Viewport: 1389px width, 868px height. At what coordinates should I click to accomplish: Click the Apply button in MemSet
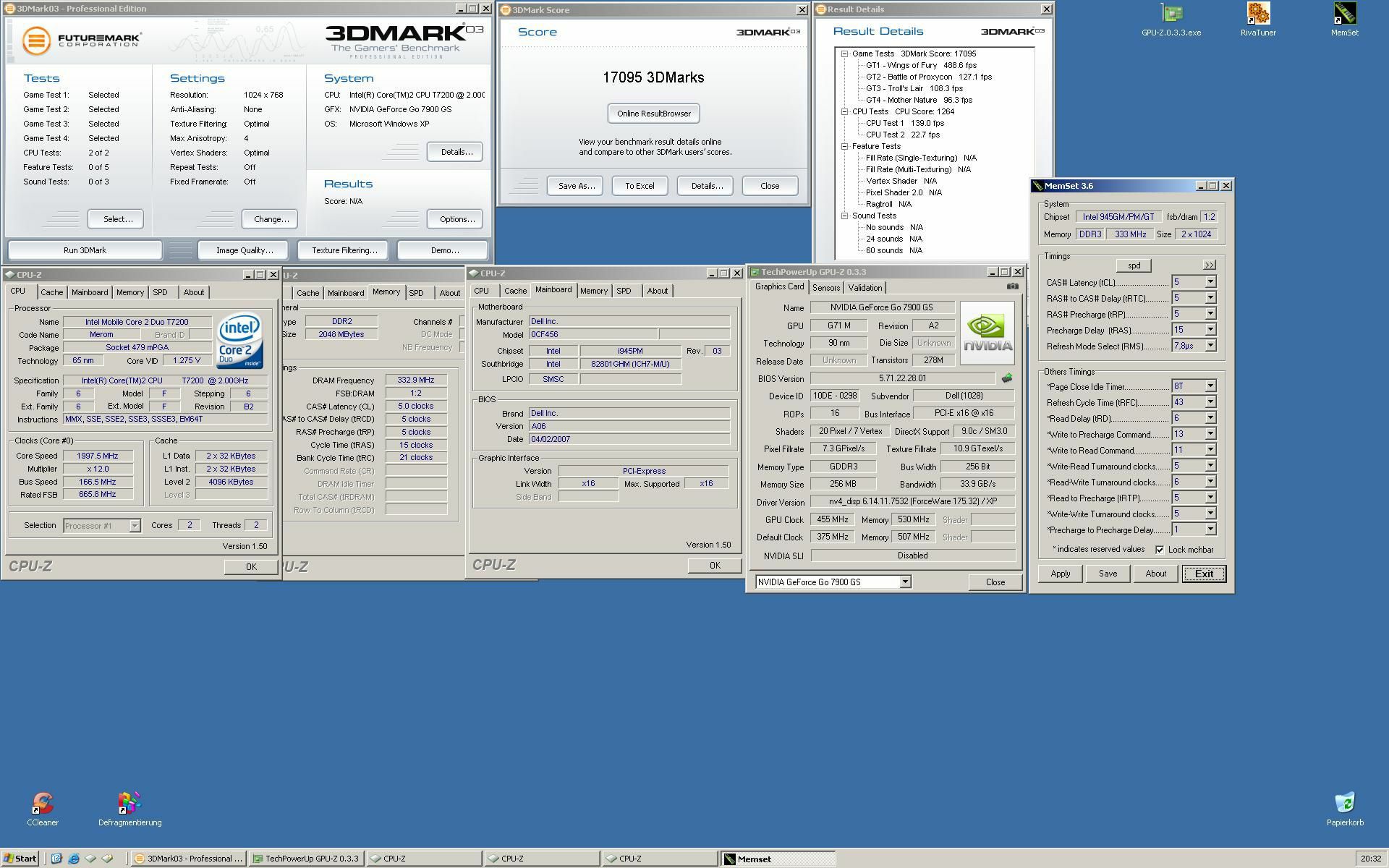tap(1060, 574)
